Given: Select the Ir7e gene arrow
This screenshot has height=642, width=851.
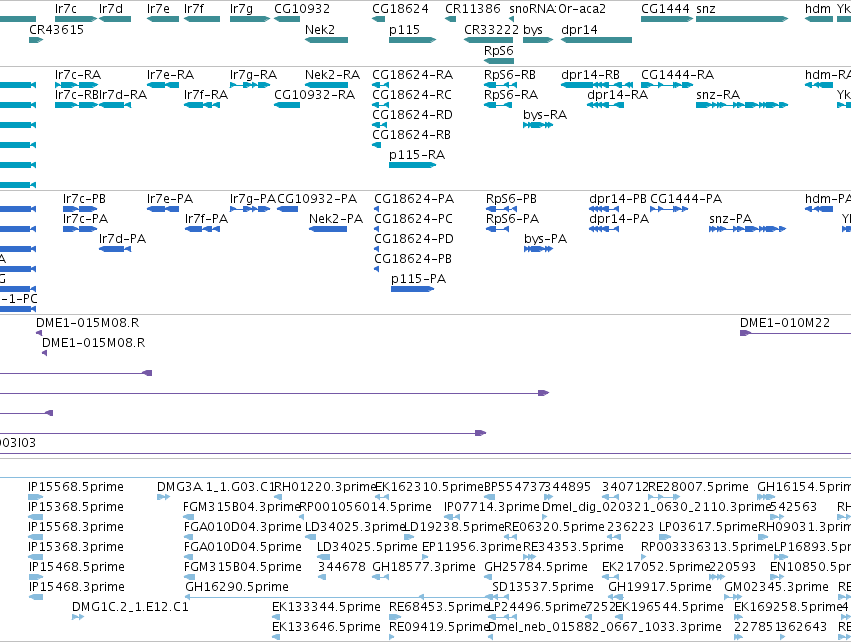Looking at the screenshot, I should (163, 19).
